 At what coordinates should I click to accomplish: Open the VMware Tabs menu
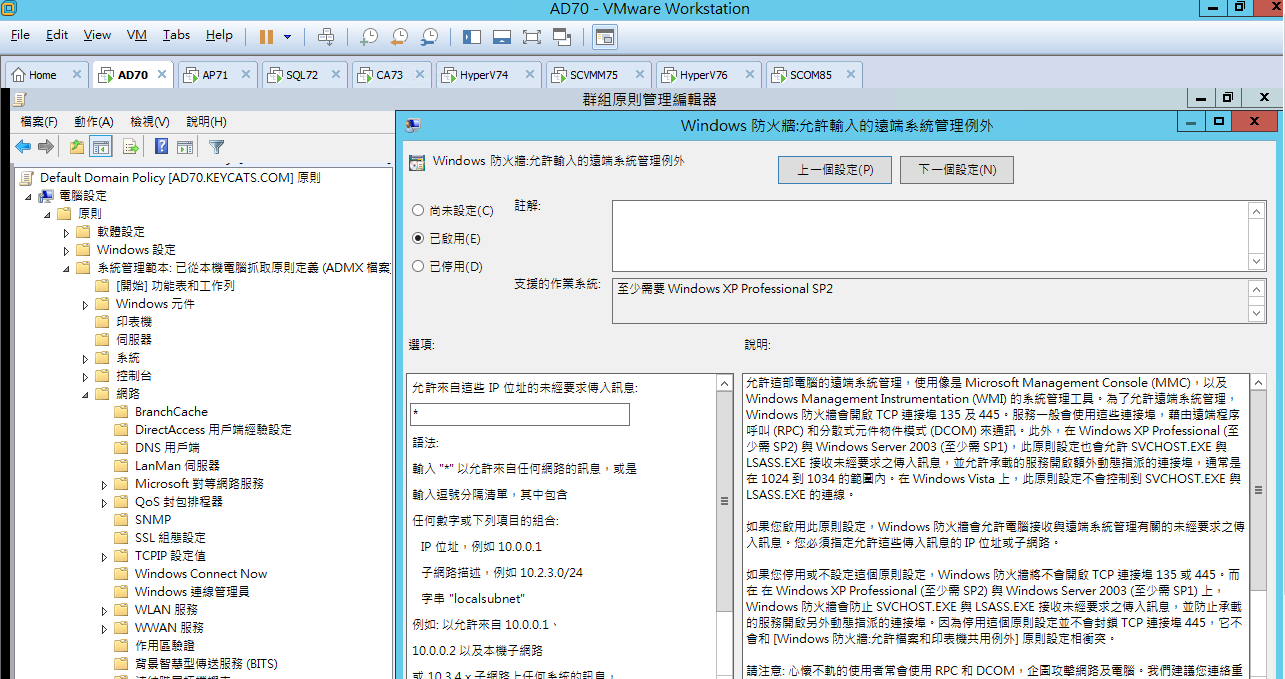tap(176, 35)
